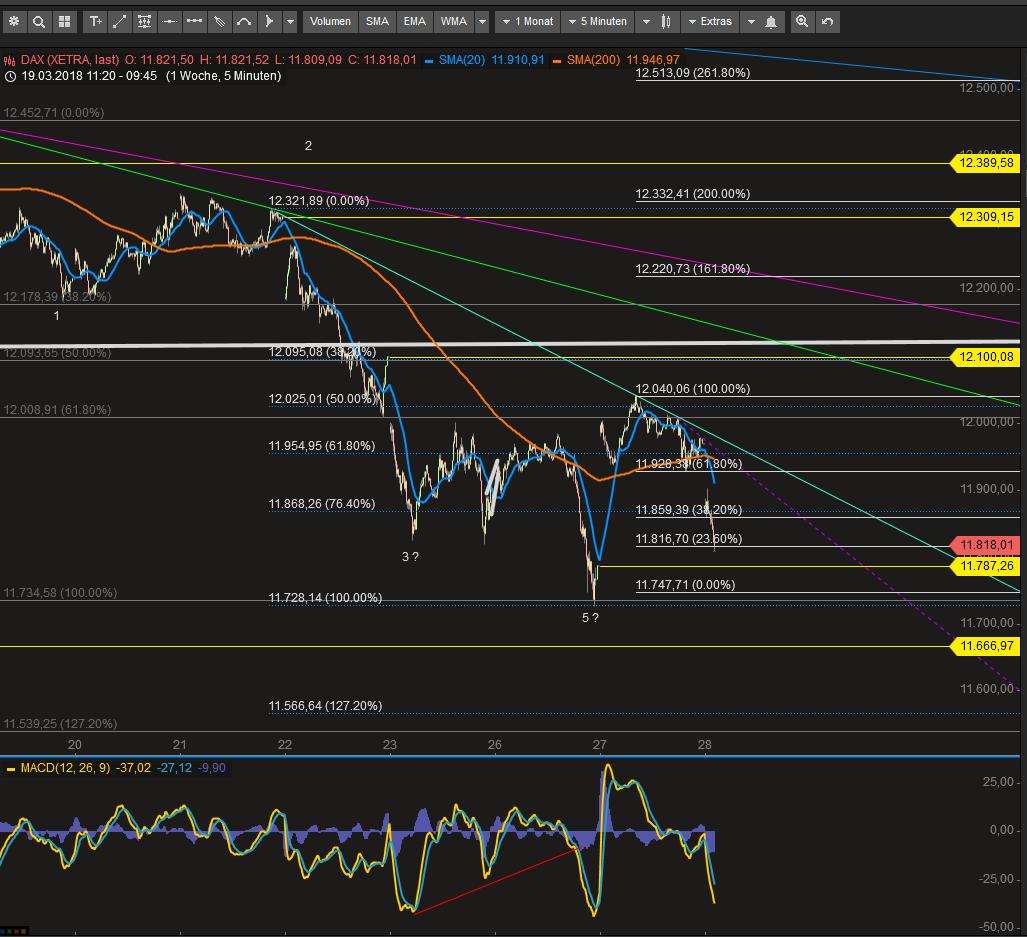Select the trendline drawing tool
Image resolution: width=1027 pixels, height=937 pixels.
(x=120, y=21)
